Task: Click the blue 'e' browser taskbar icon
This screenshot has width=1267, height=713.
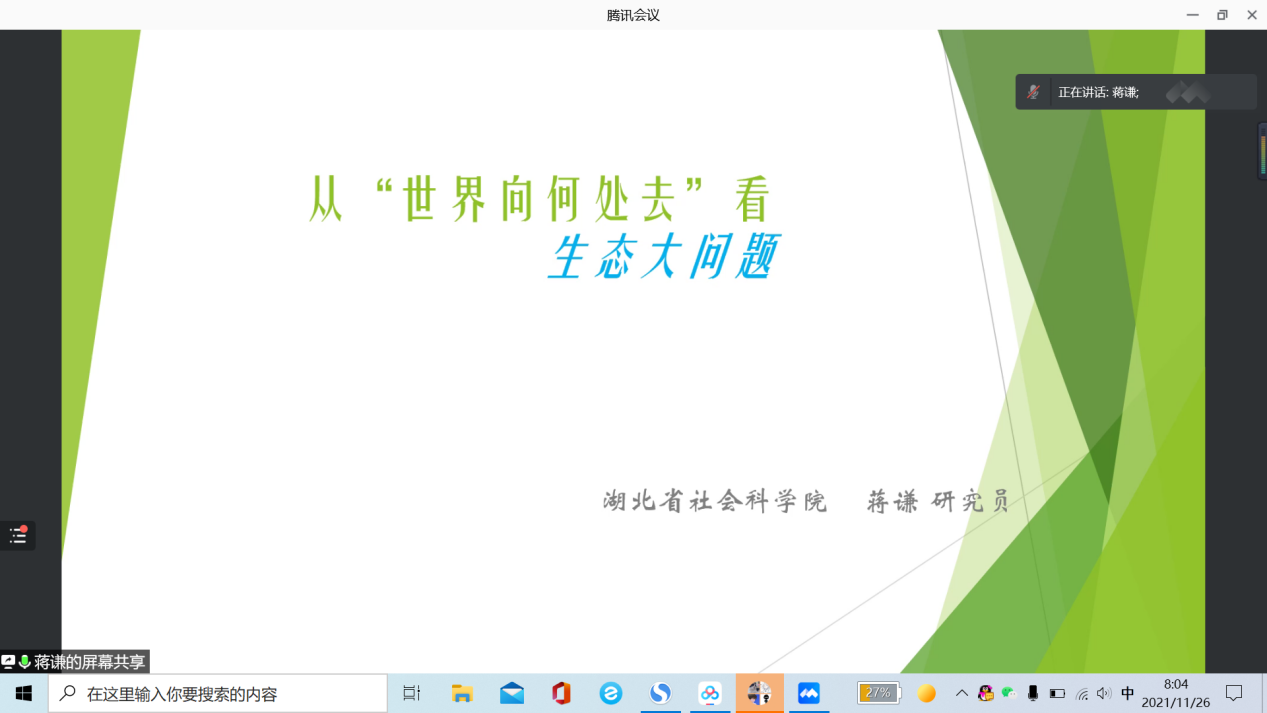Action: click(611, 693)
